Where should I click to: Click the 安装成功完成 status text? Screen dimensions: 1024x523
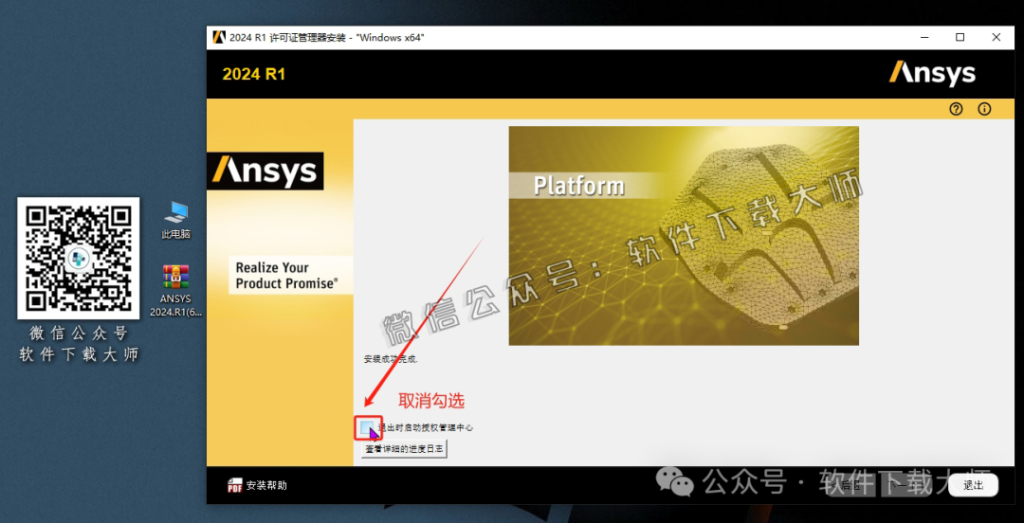(391, 359)
